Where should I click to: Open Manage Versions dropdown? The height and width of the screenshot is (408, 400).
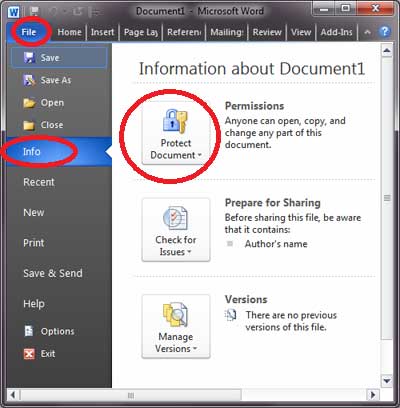(x=176, y=327)
